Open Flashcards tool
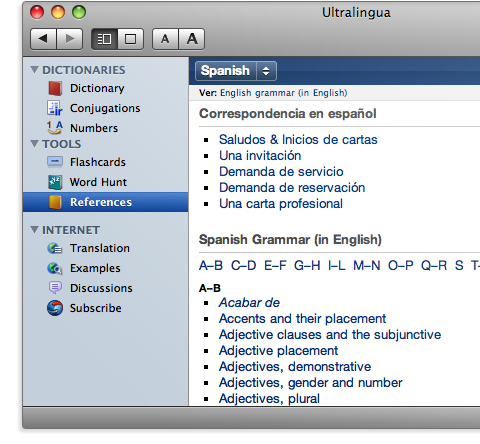Image resolution: width=480 pixels, height=444 pixels. 98,162
